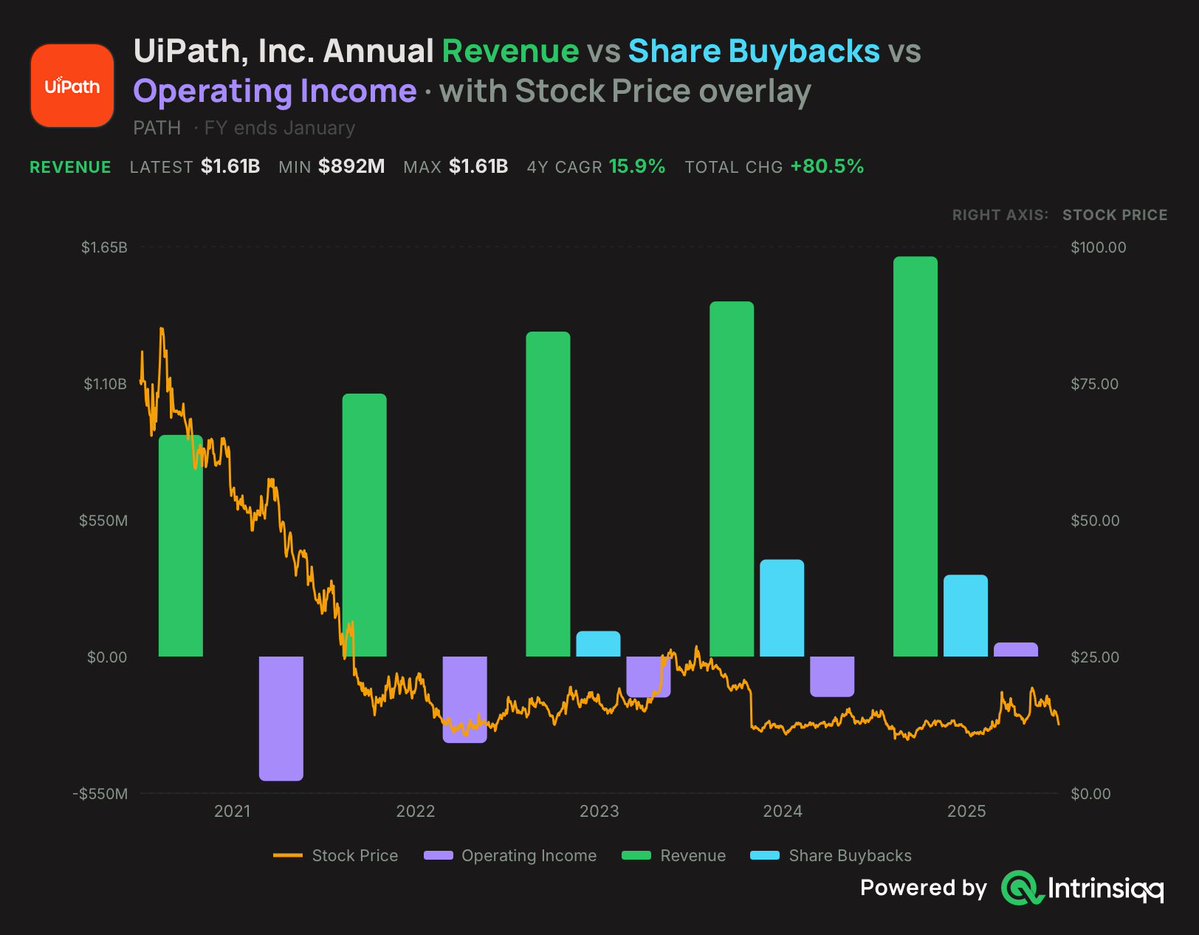Click the 'FY ends January' text

pyautogui.click(x=279, y=128)
